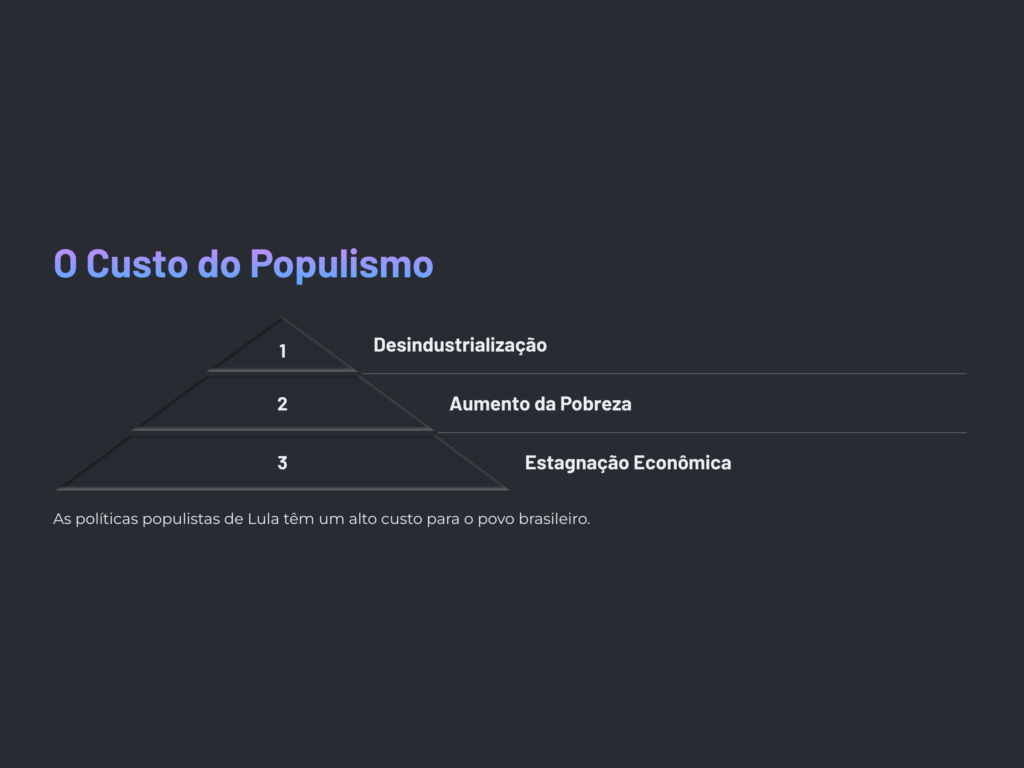This screenshot has width=1024, height=768.
Task: Click the number 1 in the pyramid top tier
Action: tap(283, 351)
